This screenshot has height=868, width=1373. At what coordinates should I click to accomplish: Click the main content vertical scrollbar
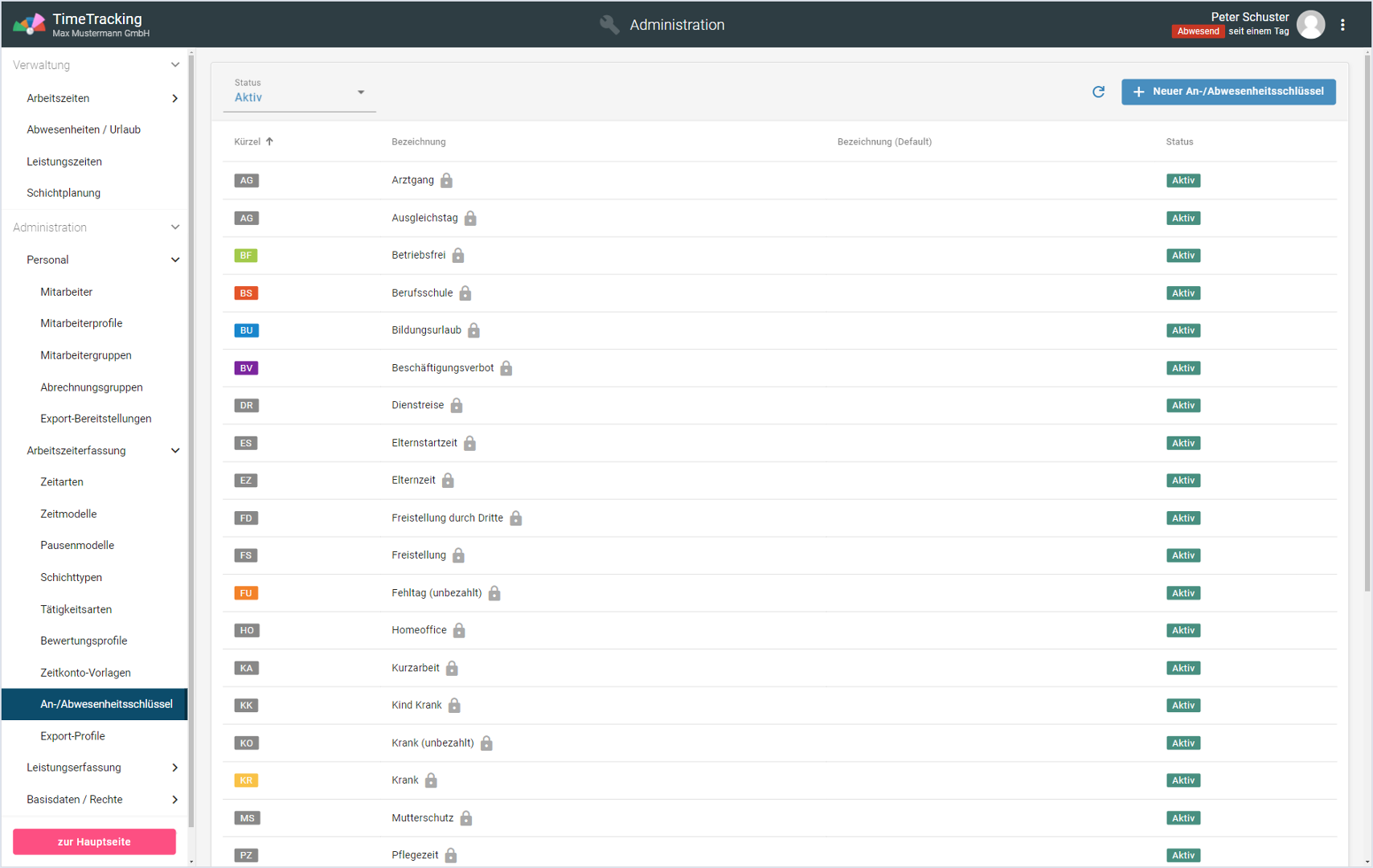click(1367, 321)
